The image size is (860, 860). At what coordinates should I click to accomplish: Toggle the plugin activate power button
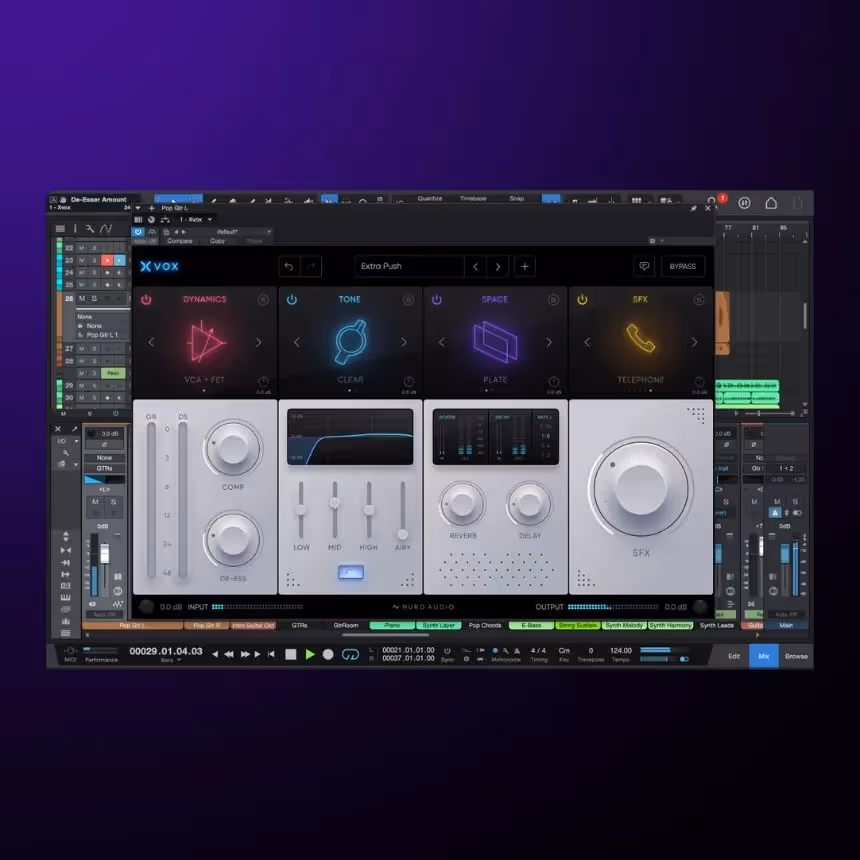tap(138, 232)
